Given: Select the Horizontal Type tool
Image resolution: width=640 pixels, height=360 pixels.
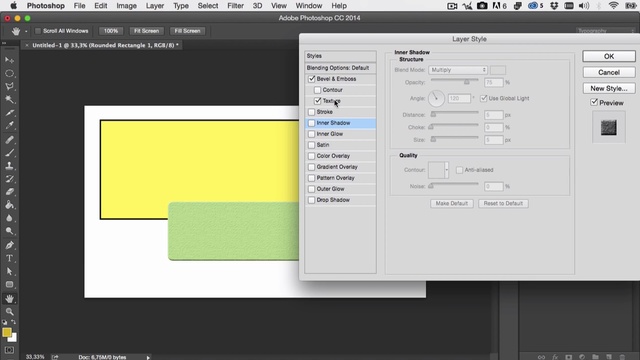Looking at the screenshot, I should tap(9, 258).
